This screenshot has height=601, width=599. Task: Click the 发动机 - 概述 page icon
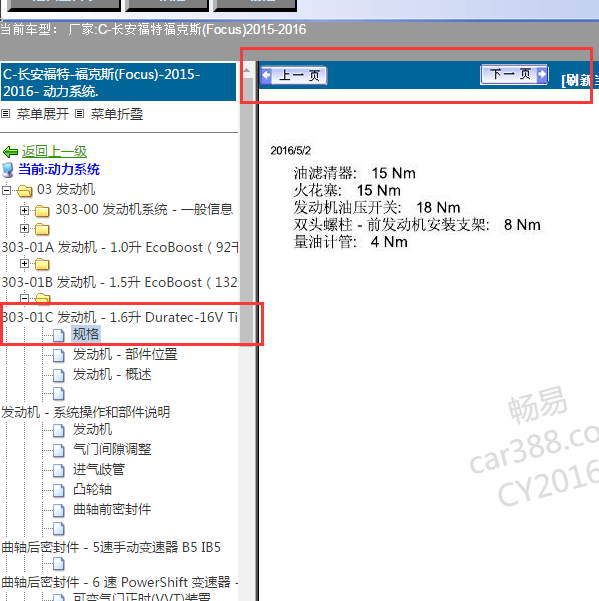[x=58, y=375]
